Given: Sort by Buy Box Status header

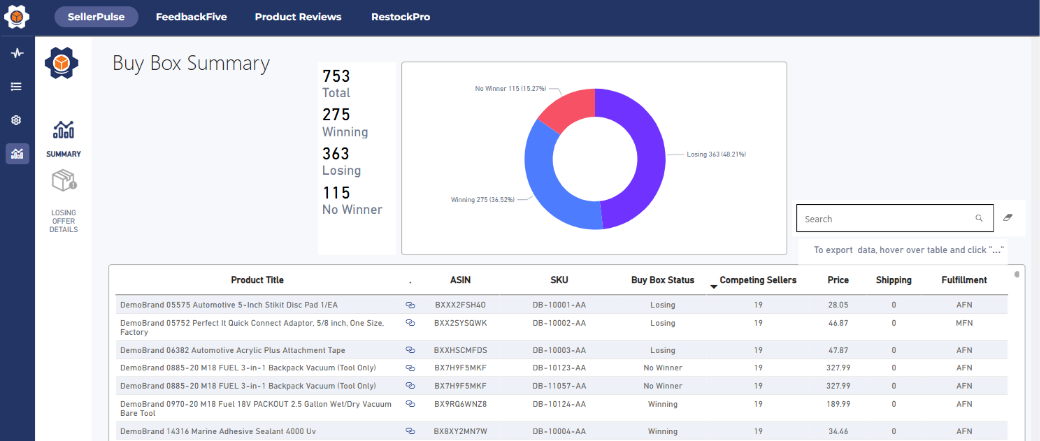Looking at the screenshot, I should (x=662, y=280).
